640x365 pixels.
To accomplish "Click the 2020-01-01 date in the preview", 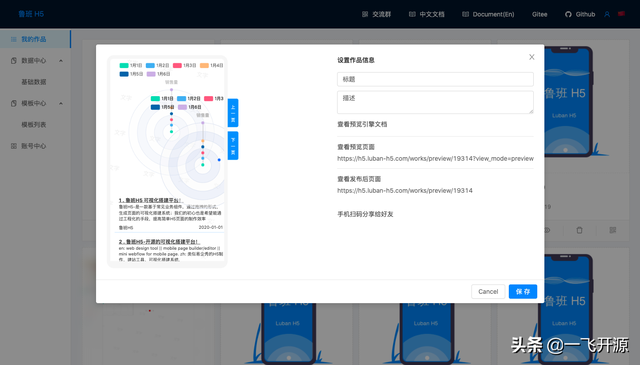I will pyautogui.click(x=211, y=227).
